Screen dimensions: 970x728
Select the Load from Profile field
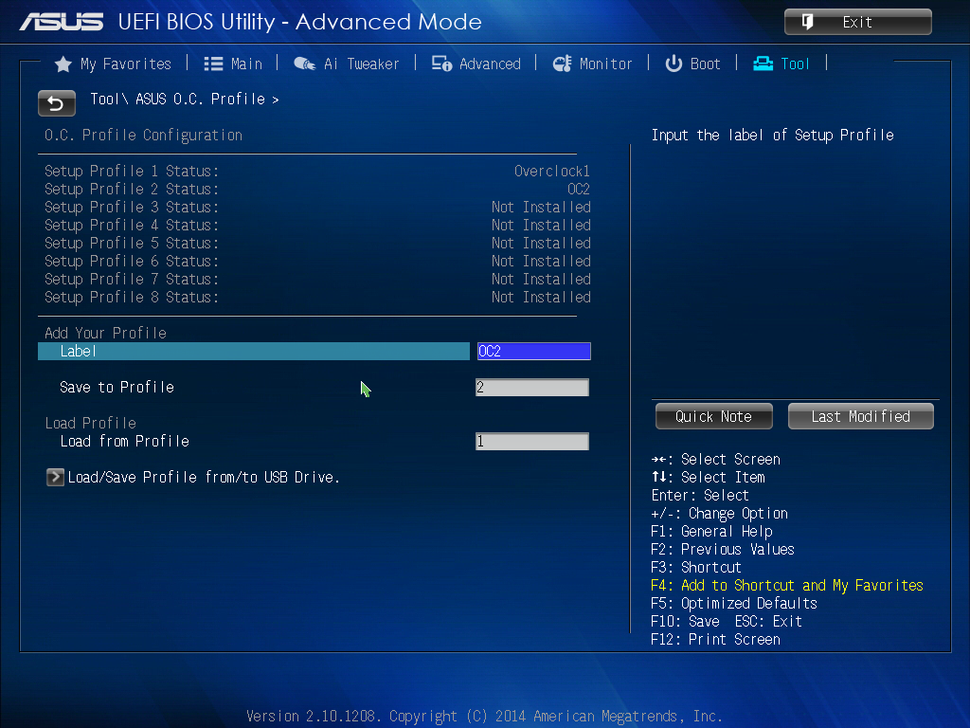[x=532, y=441]
